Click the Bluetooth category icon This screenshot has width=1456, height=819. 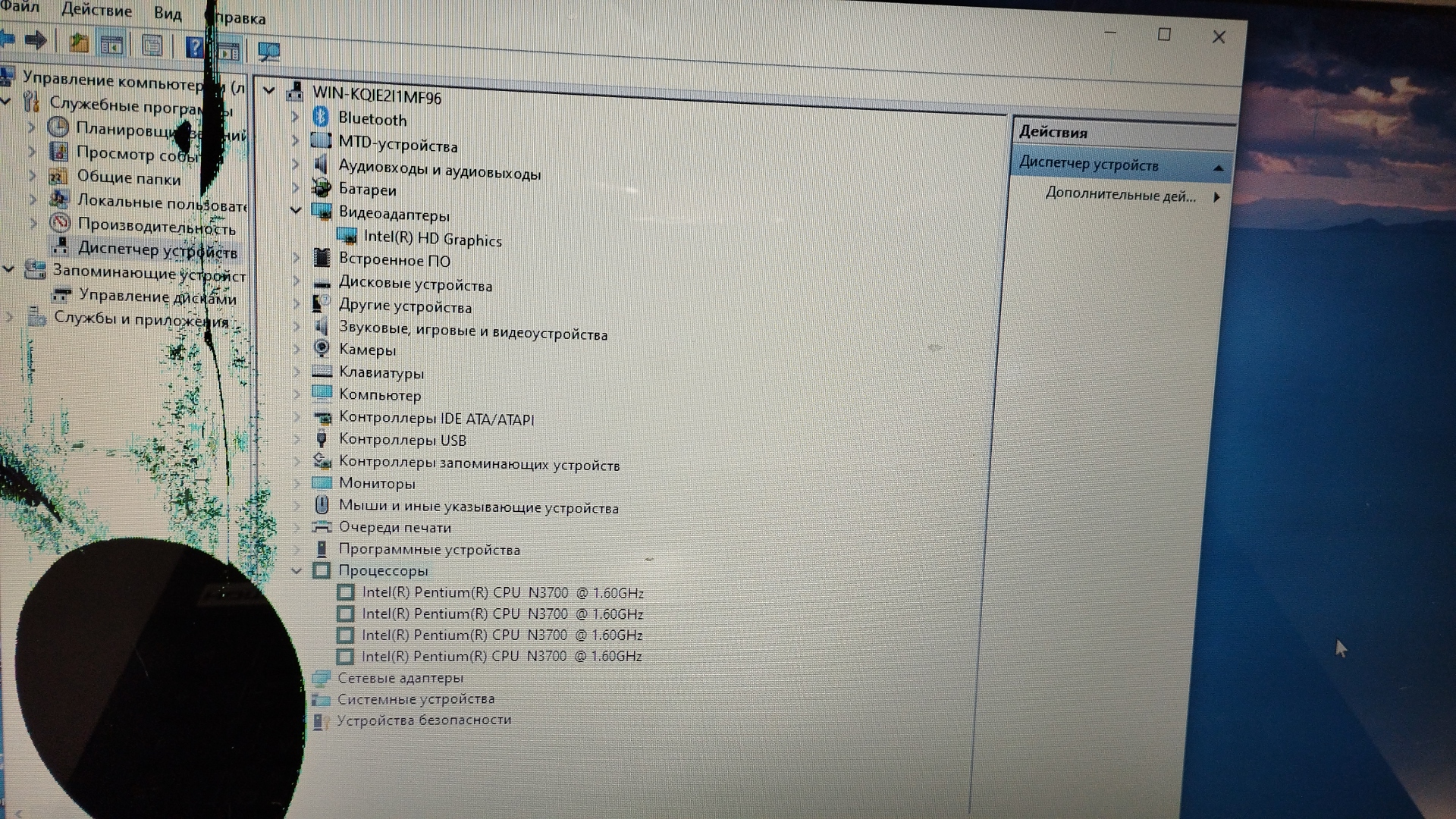point(321,117)
